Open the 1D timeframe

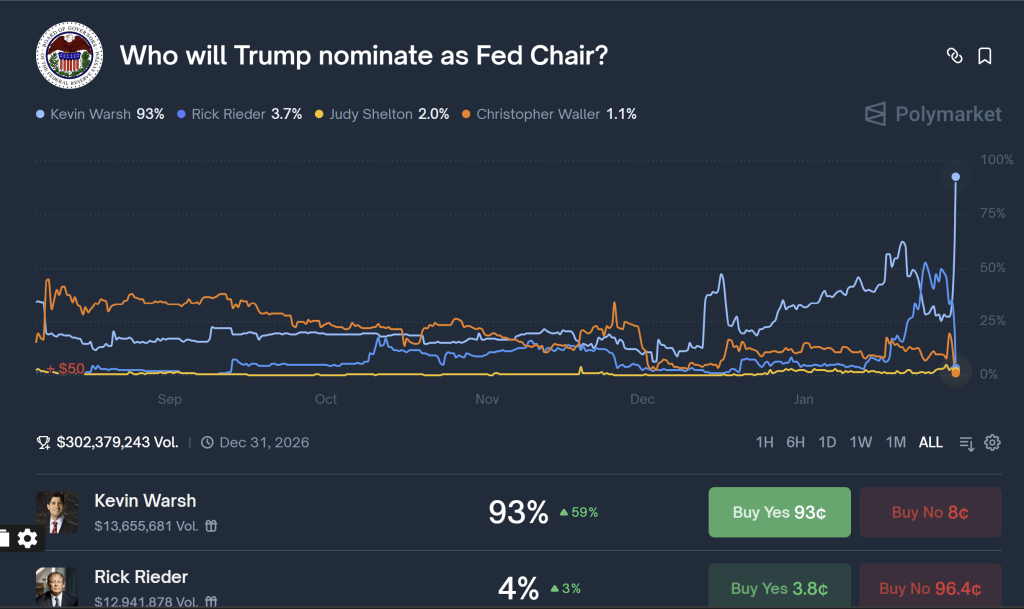[x=827, y=441]
